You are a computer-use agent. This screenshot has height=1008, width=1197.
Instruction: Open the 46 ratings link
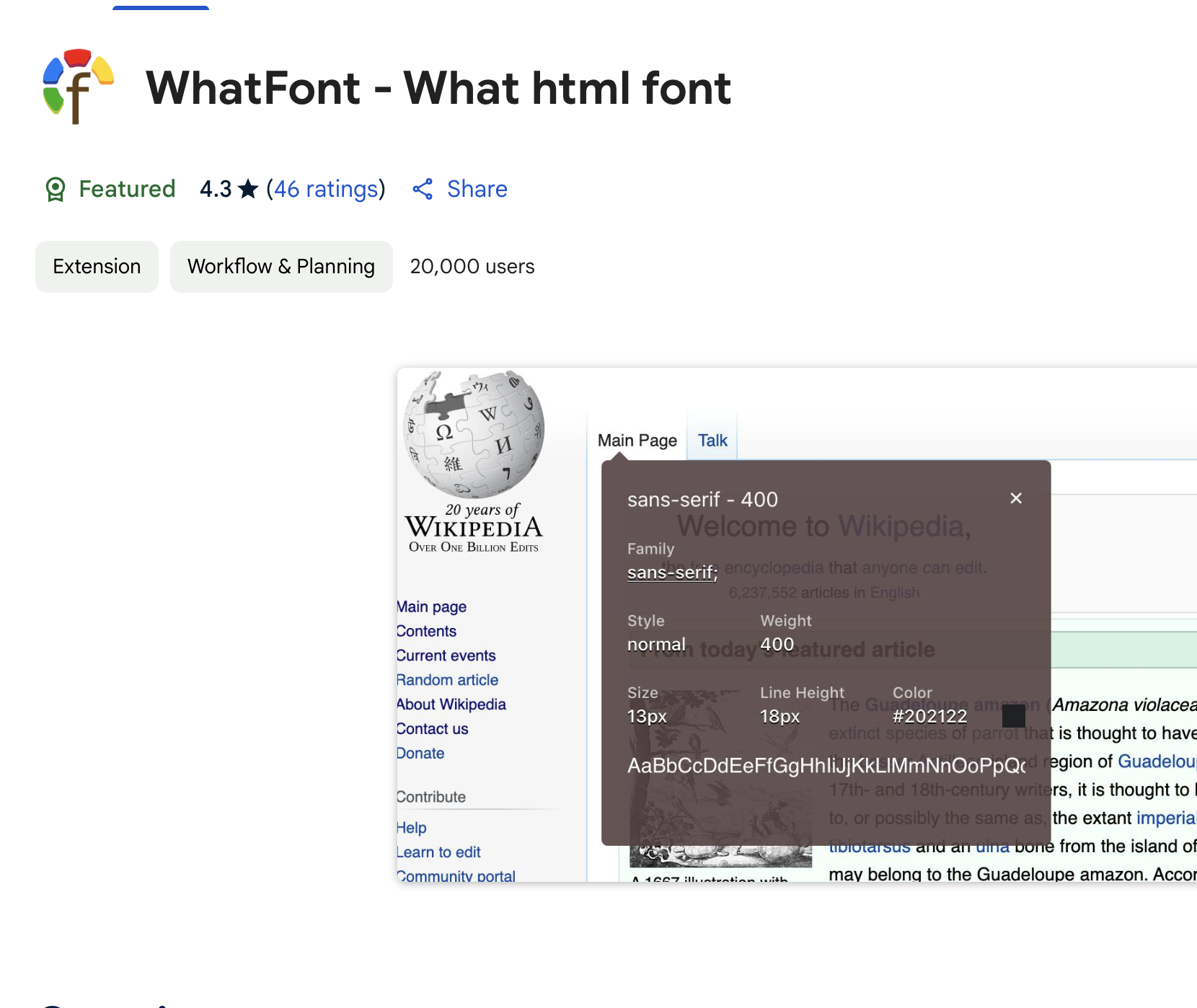click(x=326, y=189)
